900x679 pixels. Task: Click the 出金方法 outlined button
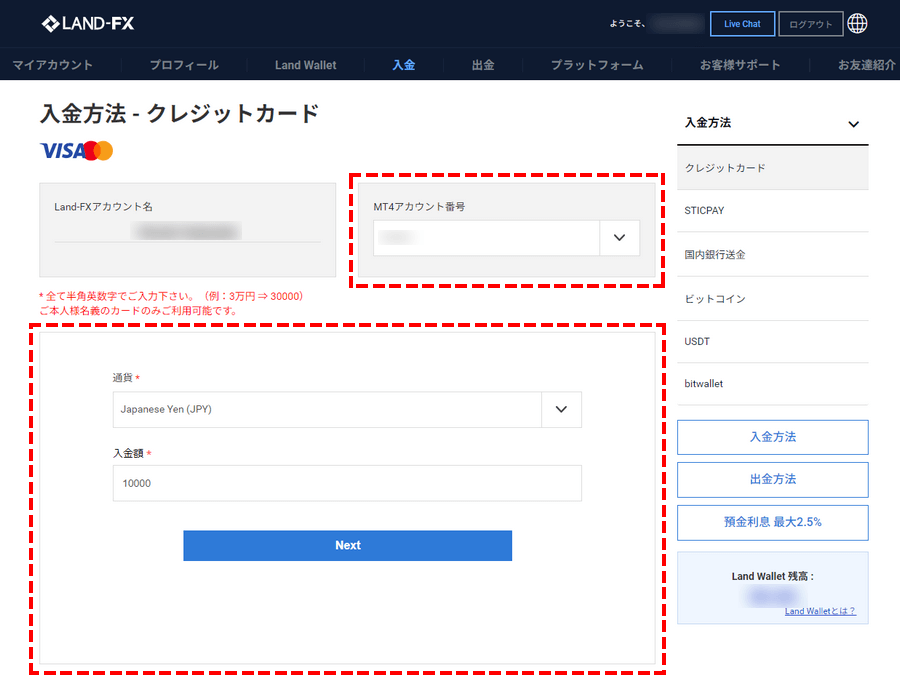(773, 479)
